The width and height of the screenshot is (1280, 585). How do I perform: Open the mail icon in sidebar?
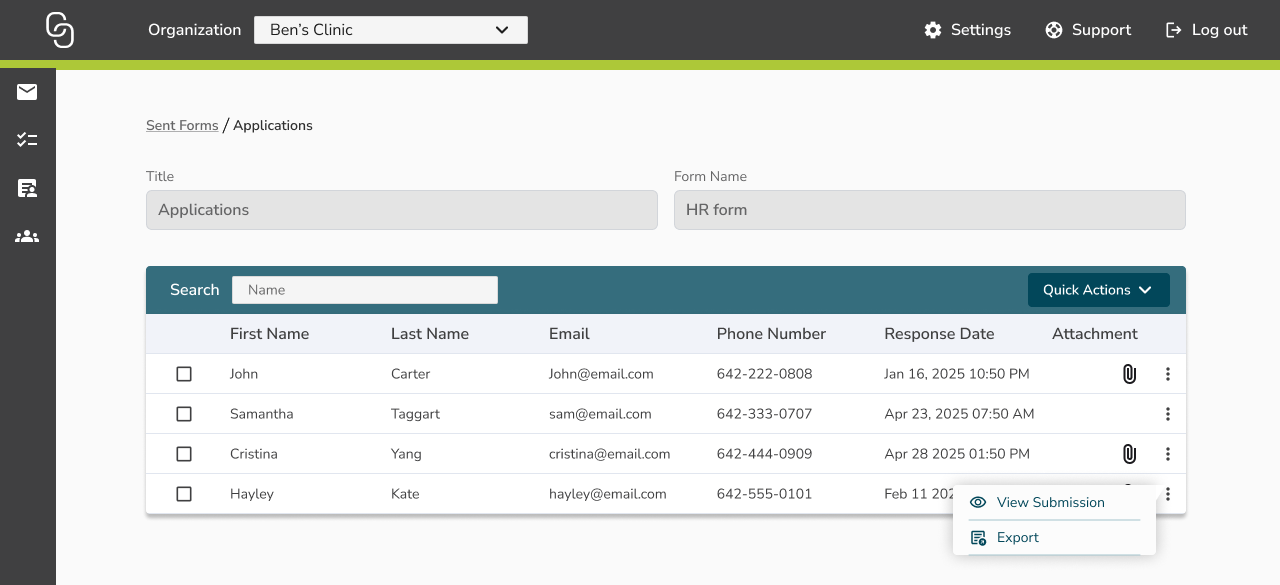(x=27, y=92)
